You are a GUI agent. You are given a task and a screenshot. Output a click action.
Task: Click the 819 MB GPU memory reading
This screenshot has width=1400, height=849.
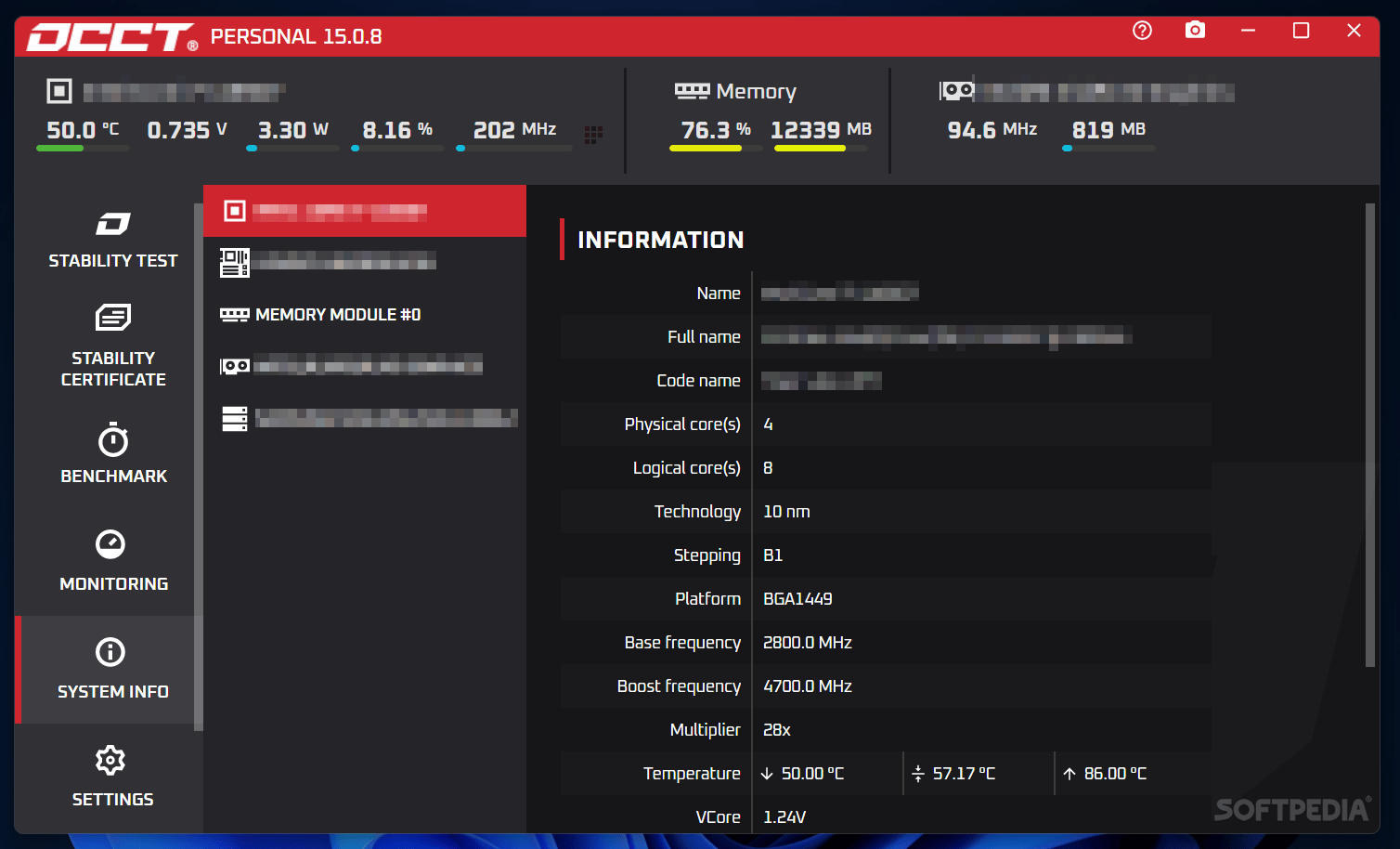pos(1108,130)
